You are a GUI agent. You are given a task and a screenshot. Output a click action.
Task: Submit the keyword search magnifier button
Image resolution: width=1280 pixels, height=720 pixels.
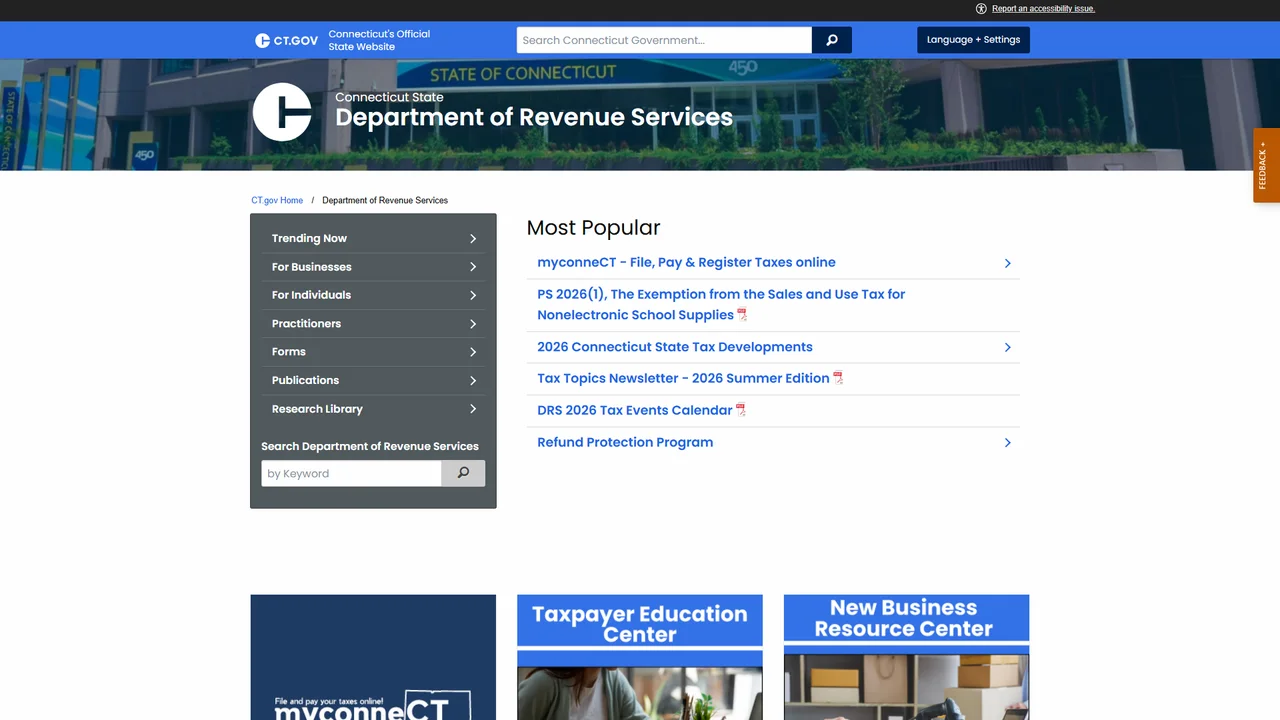pos(463,473)
